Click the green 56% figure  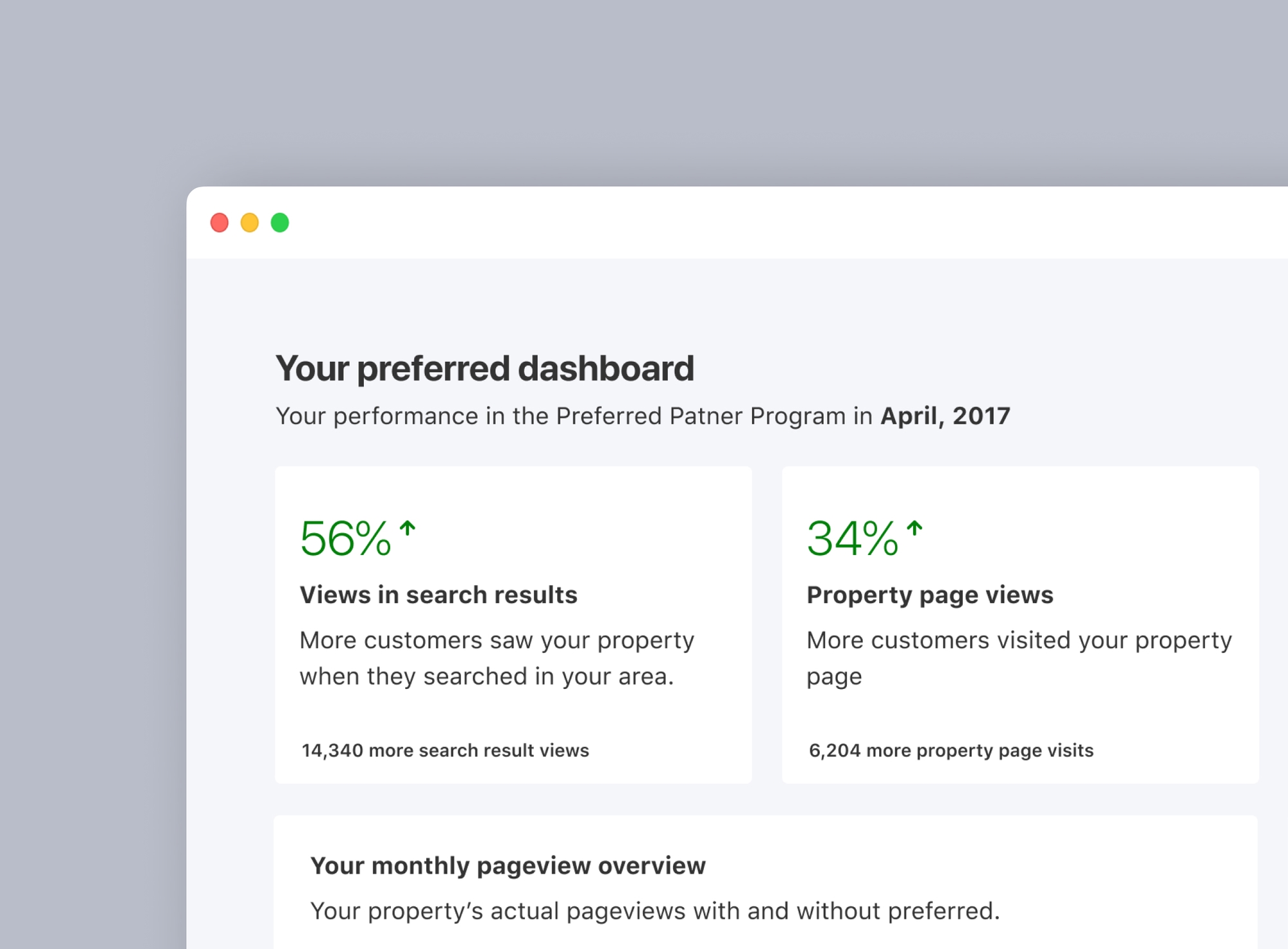pyautogui.click(x=346, y=538)
